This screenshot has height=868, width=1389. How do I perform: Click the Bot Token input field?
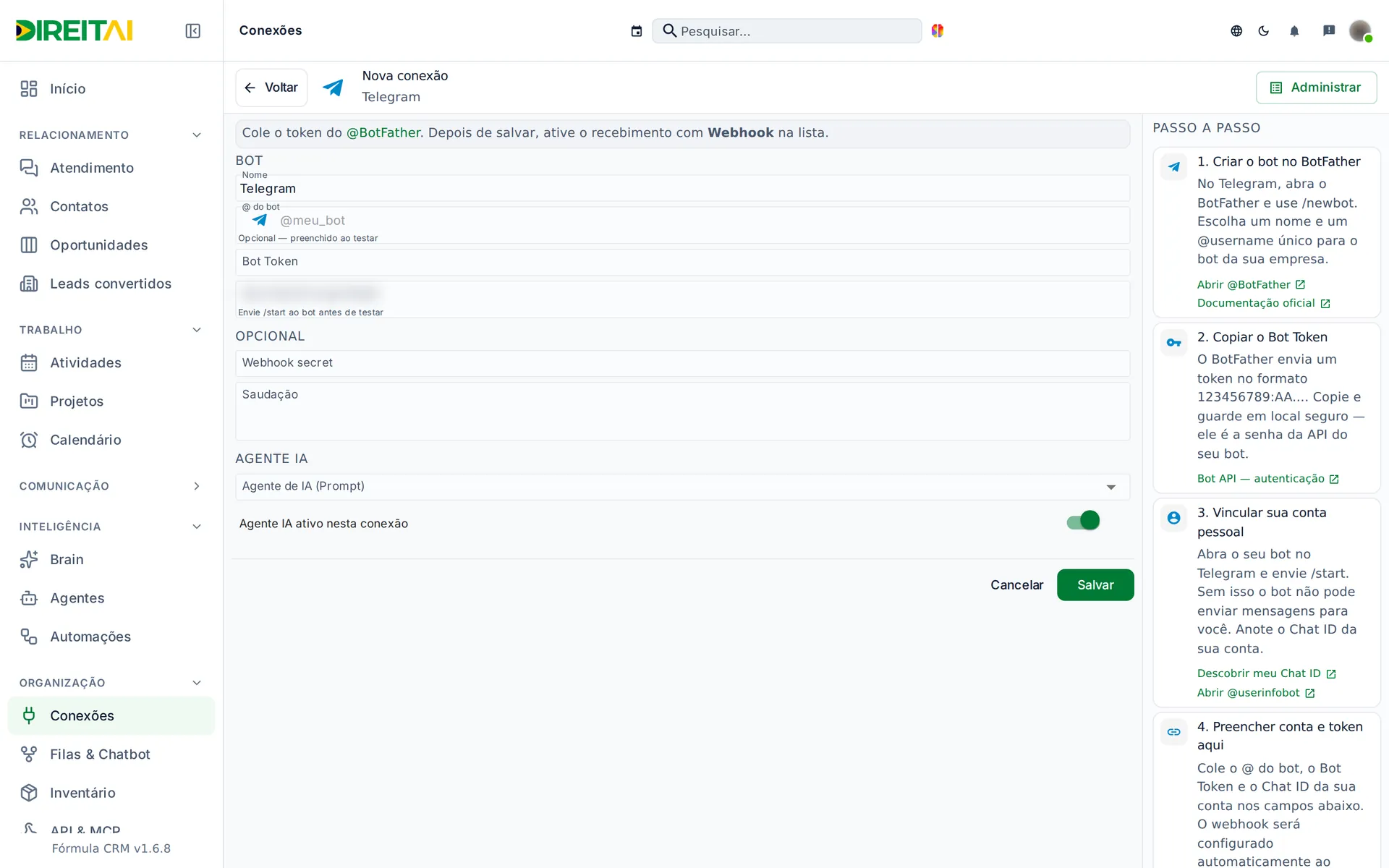click(682, 262)
